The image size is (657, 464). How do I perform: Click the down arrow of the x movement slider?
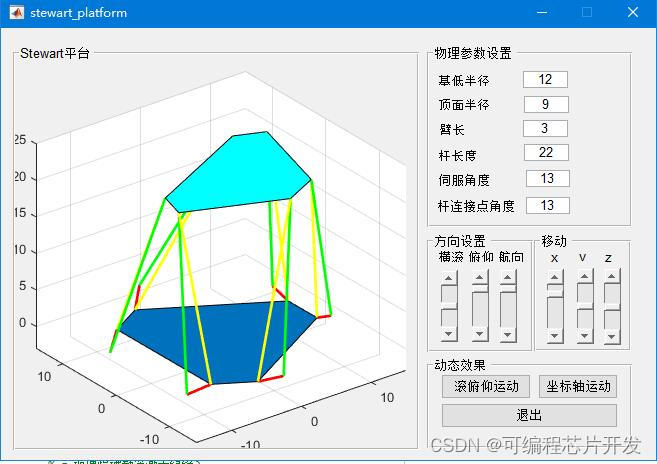coord(555,335)
